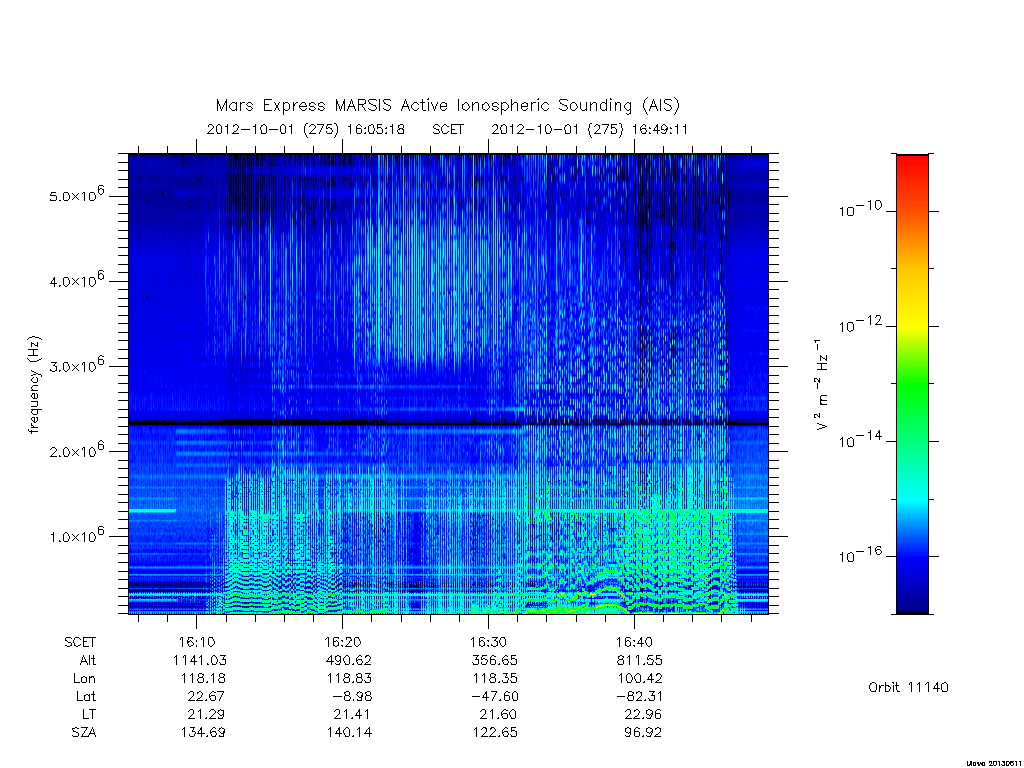Click the 'SCET' label between the header dates
The height and width of the screenshot is (768, 1024).
tap(448, 129)
